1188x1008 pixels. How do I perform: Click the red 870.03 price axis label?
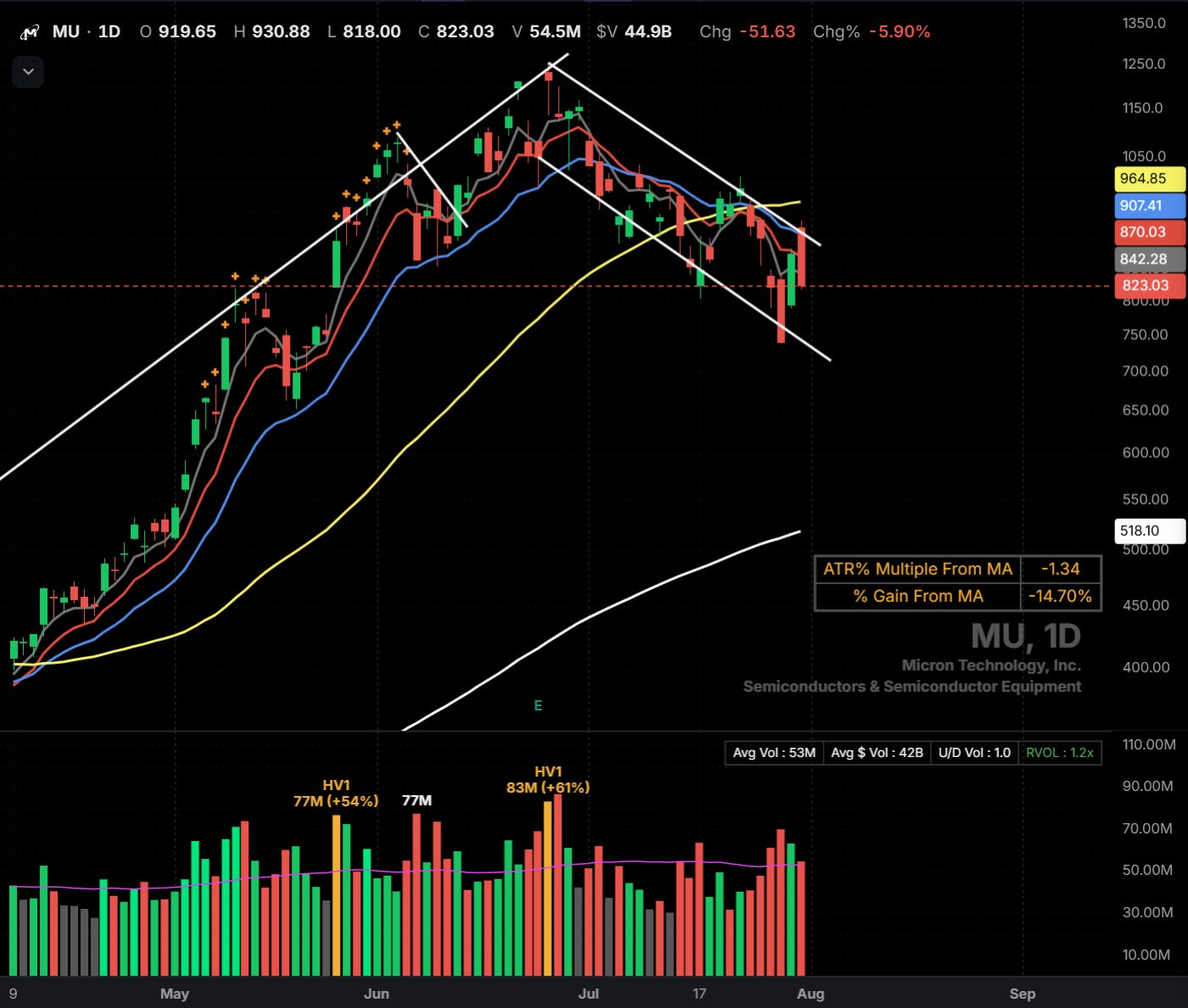1150,232
